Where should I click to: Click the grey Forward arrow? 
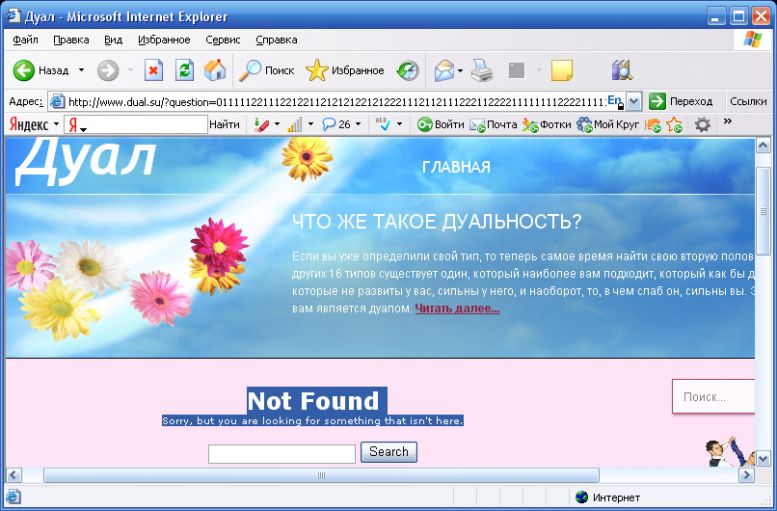pyautogui.click(x=108, y=71)
